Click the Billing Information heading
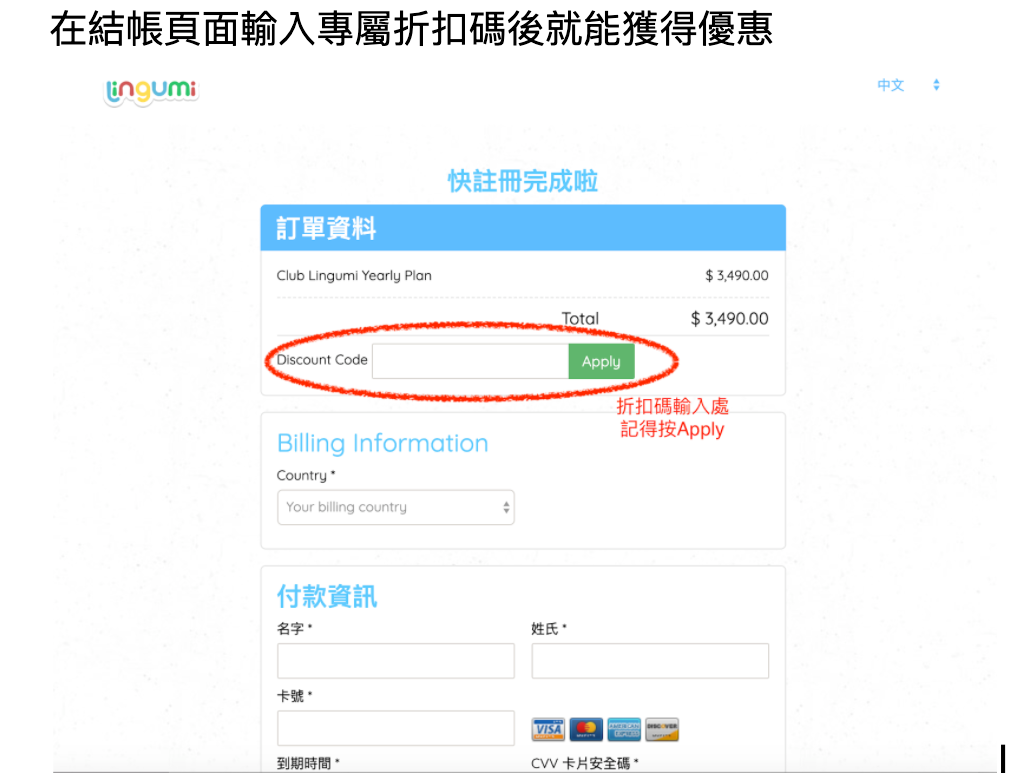Image resolution: width=1016 pixels, height=773 pixels. (382, 443)
